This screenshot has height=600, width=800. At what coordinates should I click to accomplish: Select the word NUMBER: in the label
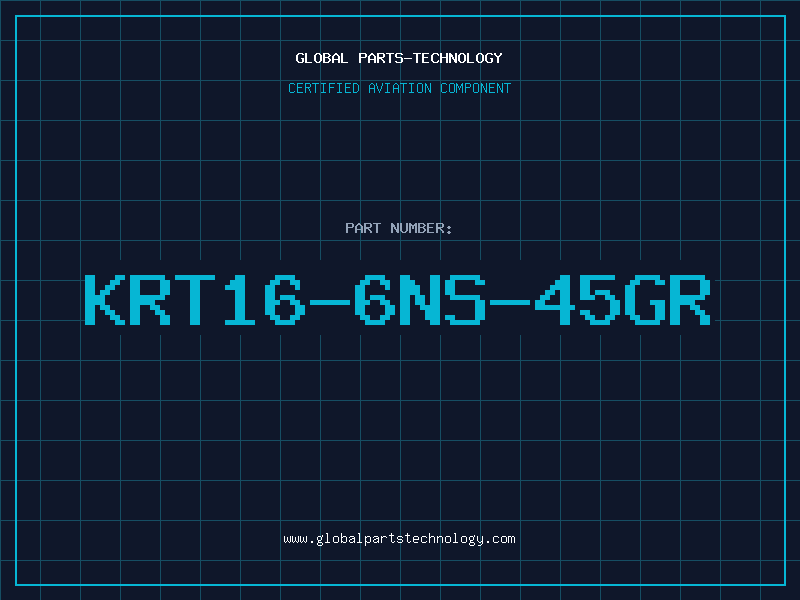[x=421, y=228]
